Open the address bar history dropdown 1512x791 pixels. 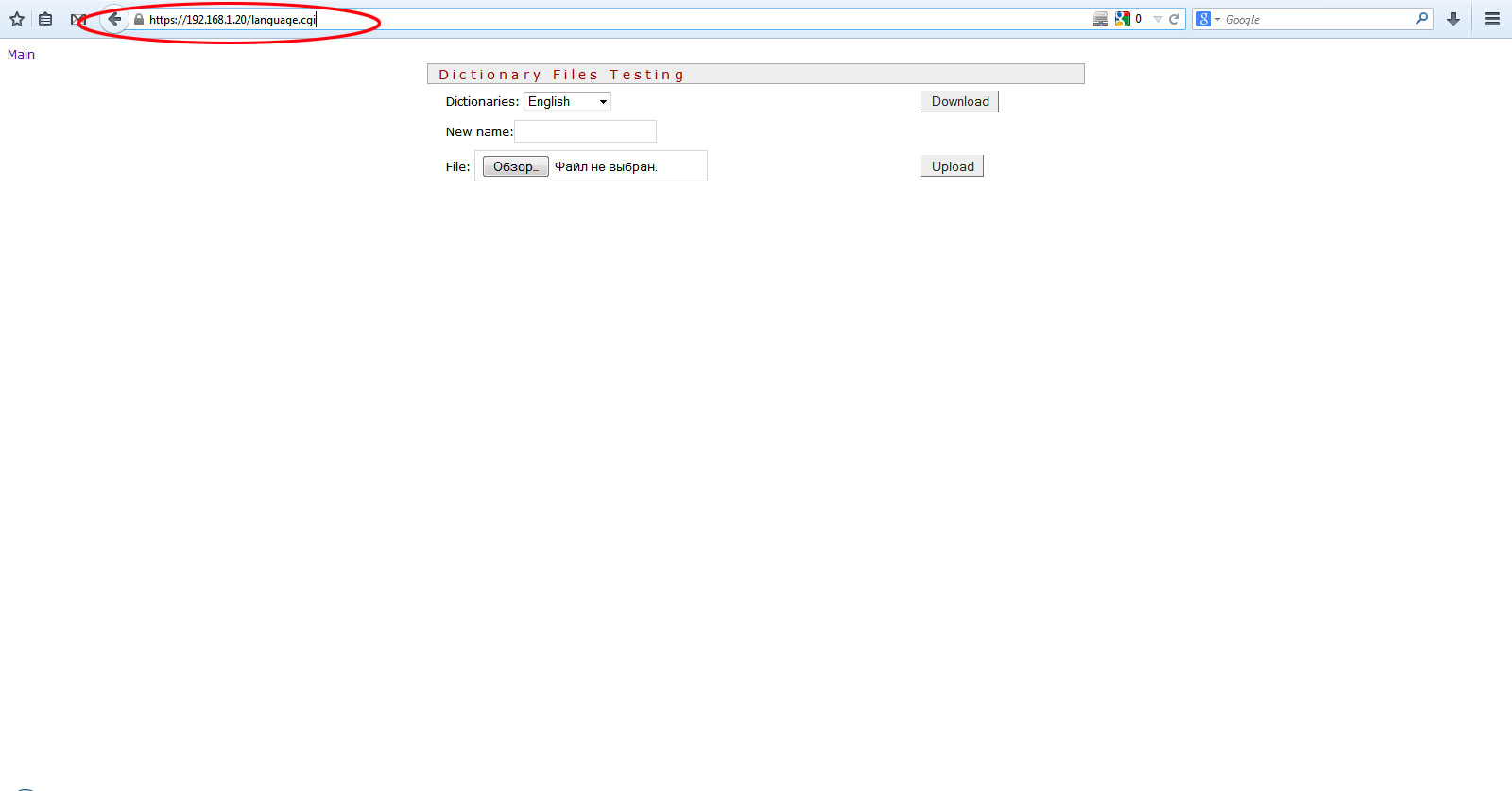tap(1158, 19)
